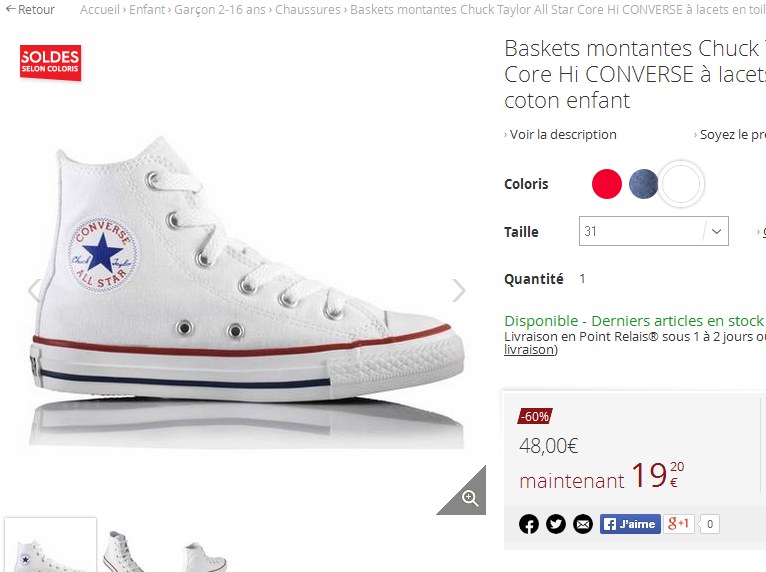Open the Taille size dropdown
Screen dimensions: 766x572
[x=642, y=231]
